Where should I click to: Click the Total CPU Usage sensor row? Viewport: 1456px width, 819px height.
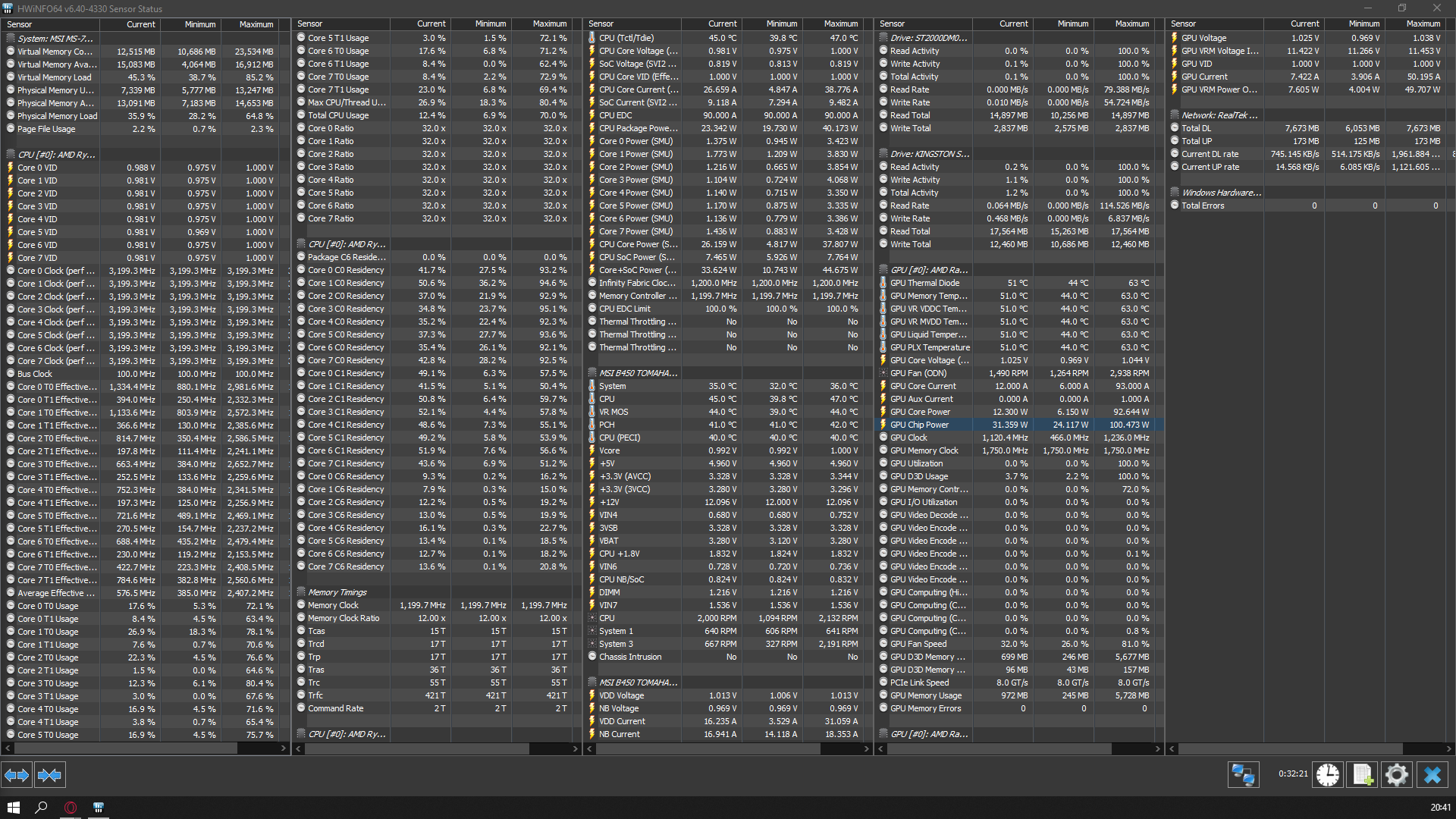[337, 115]
